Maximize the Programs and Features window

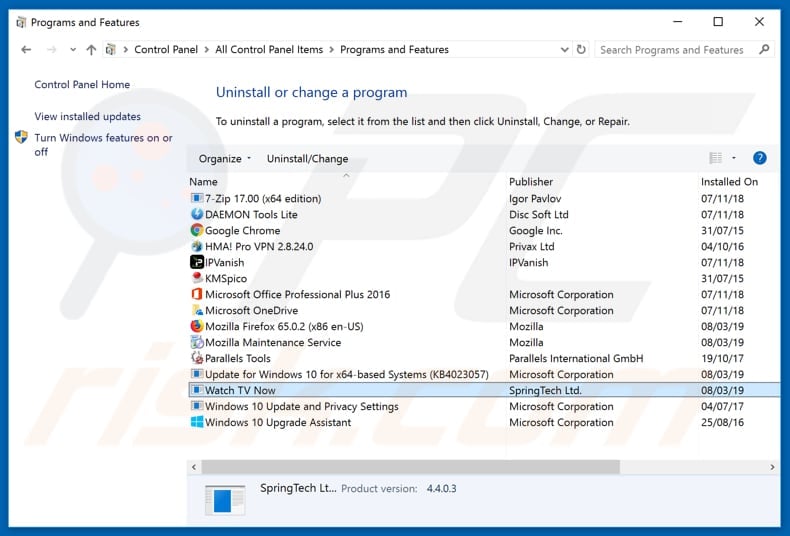(718, 22)
